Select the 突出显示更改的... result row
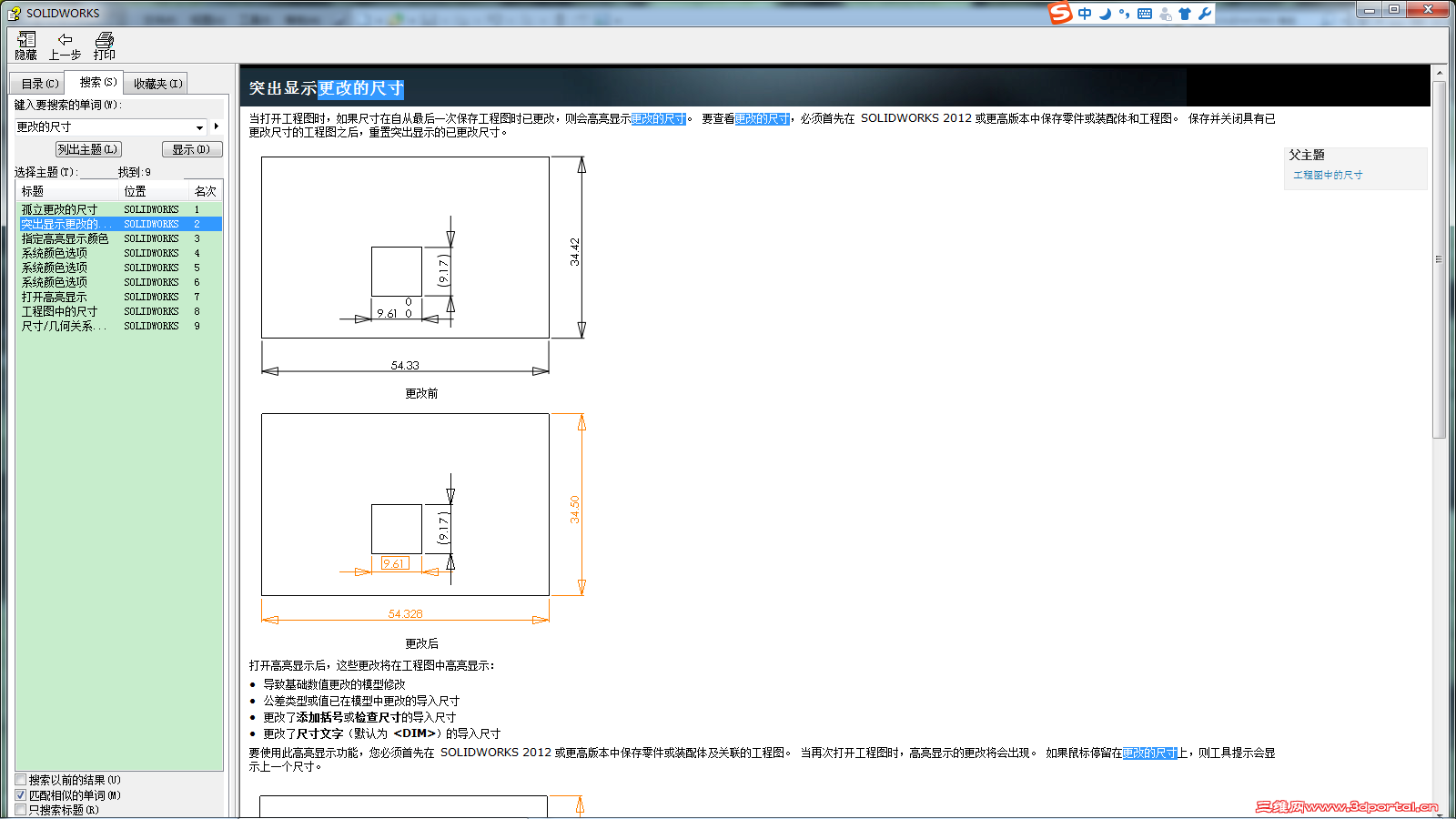Image resolution: width=1456 pixels, height=819 pixels. coord(119,224)
